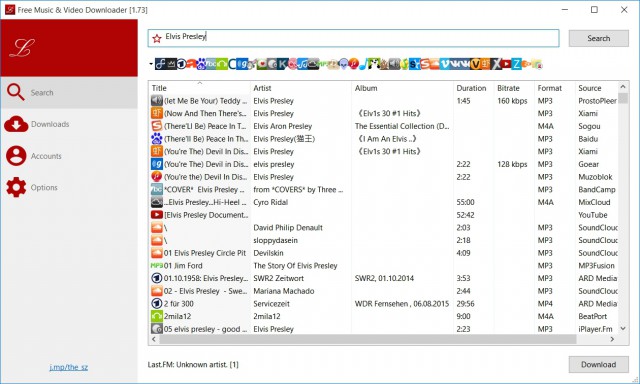Open the Downloads sidebar tab
The width and height of the screenshot is (640, 384).
click(x=69, y=124)
